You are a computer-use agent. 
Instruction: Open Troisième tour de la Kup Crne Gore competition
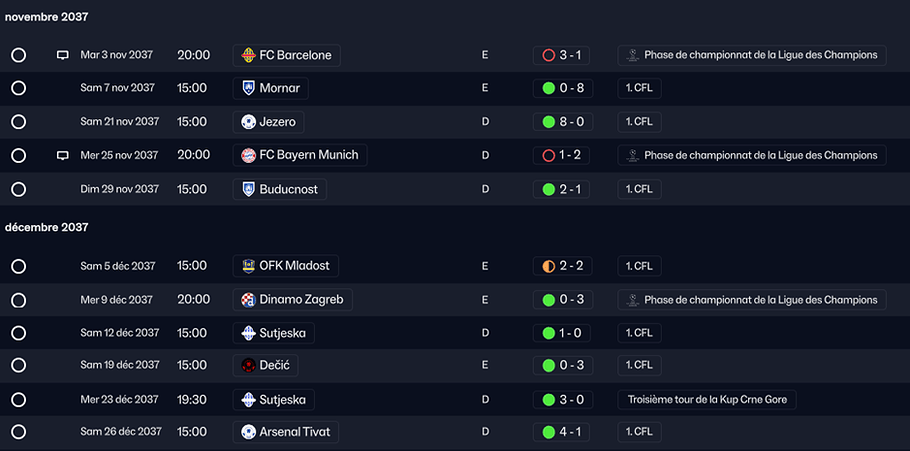pyautogui.click(x=707, y=400)
